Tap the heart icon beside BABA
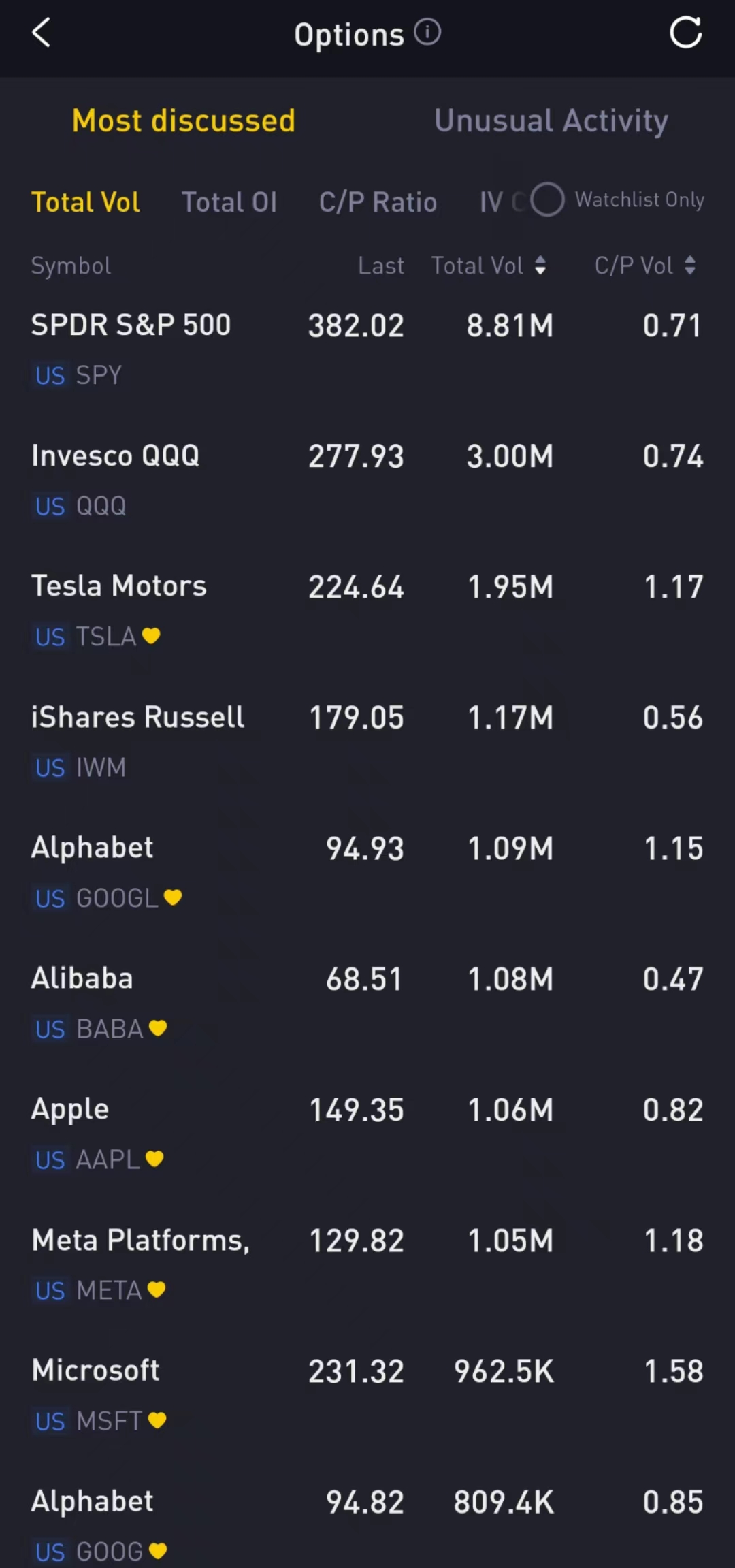The image size is (735, 1568). point(158,1028)
